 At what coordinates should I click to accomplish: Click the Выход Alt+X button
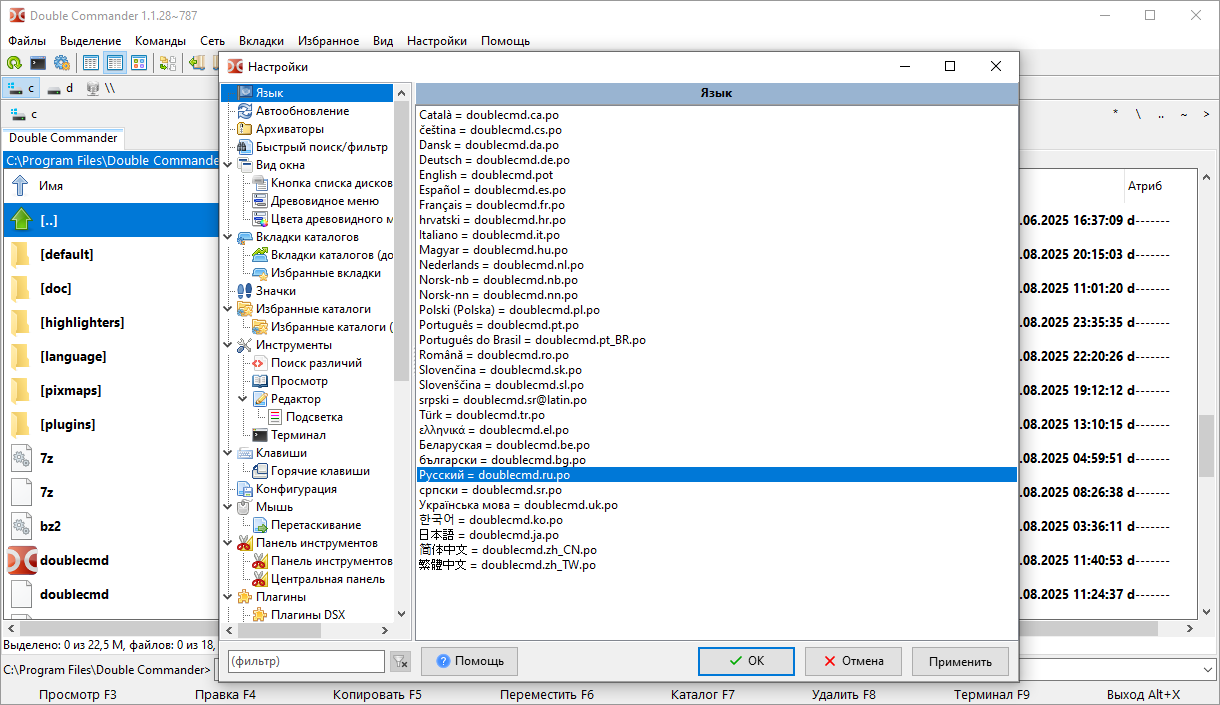1143,694
